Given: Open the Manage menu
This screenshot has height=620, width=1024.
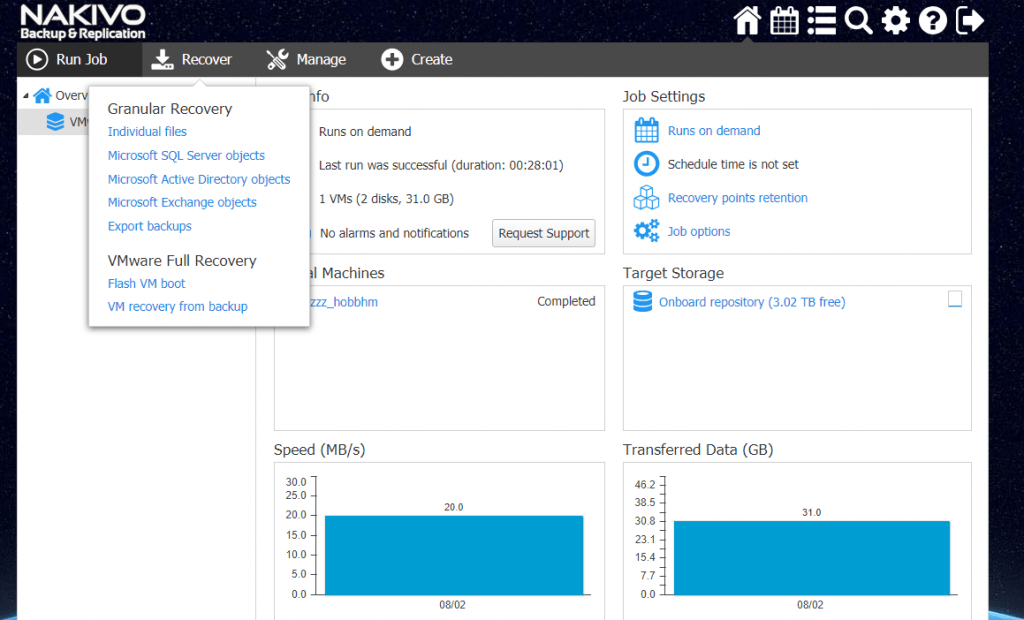Looking at the screenshot, I should click(306, 59).
